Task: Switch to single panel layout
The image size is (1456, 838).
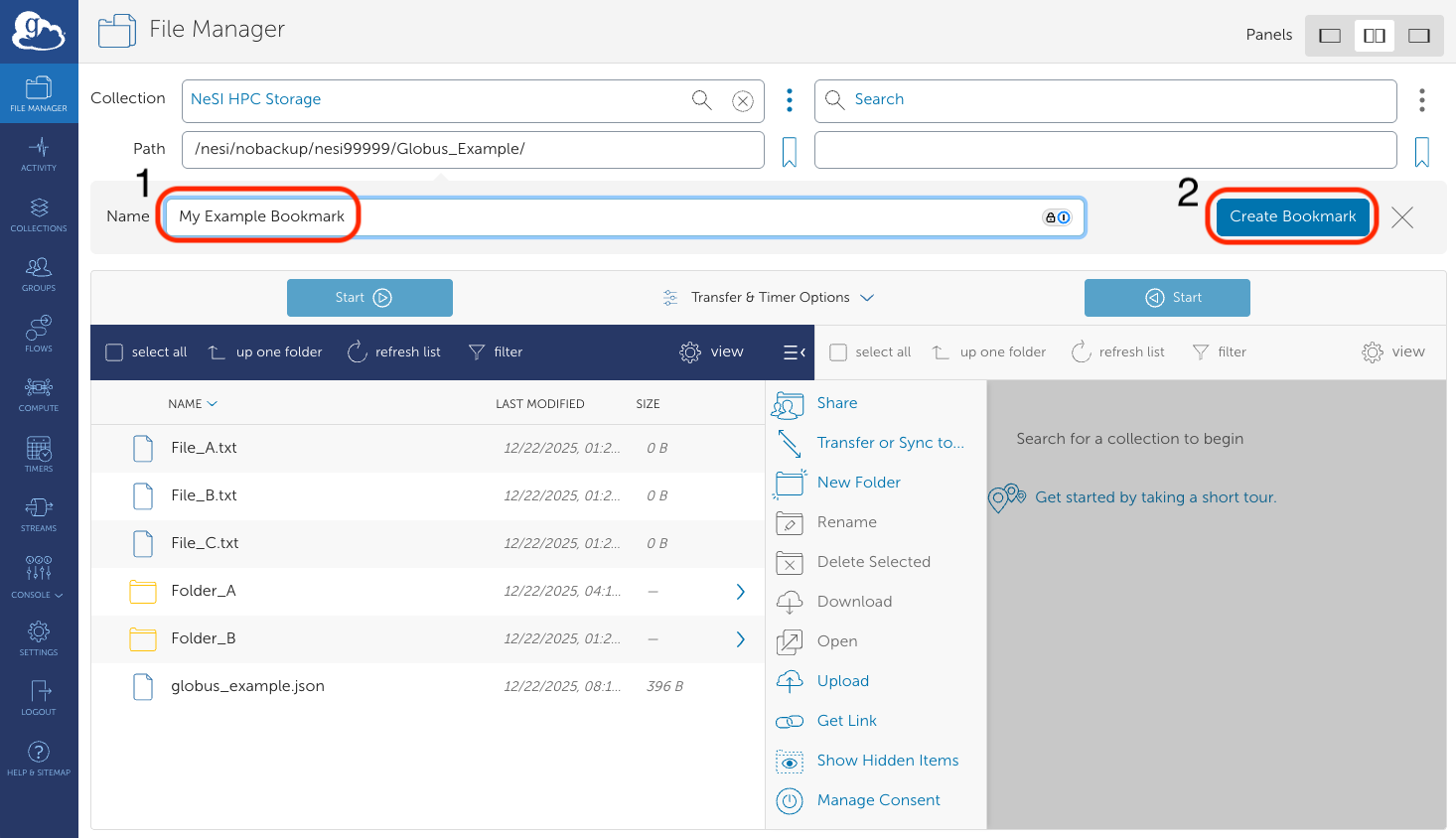Action: pyautogui.click(x=1329, y=36)
